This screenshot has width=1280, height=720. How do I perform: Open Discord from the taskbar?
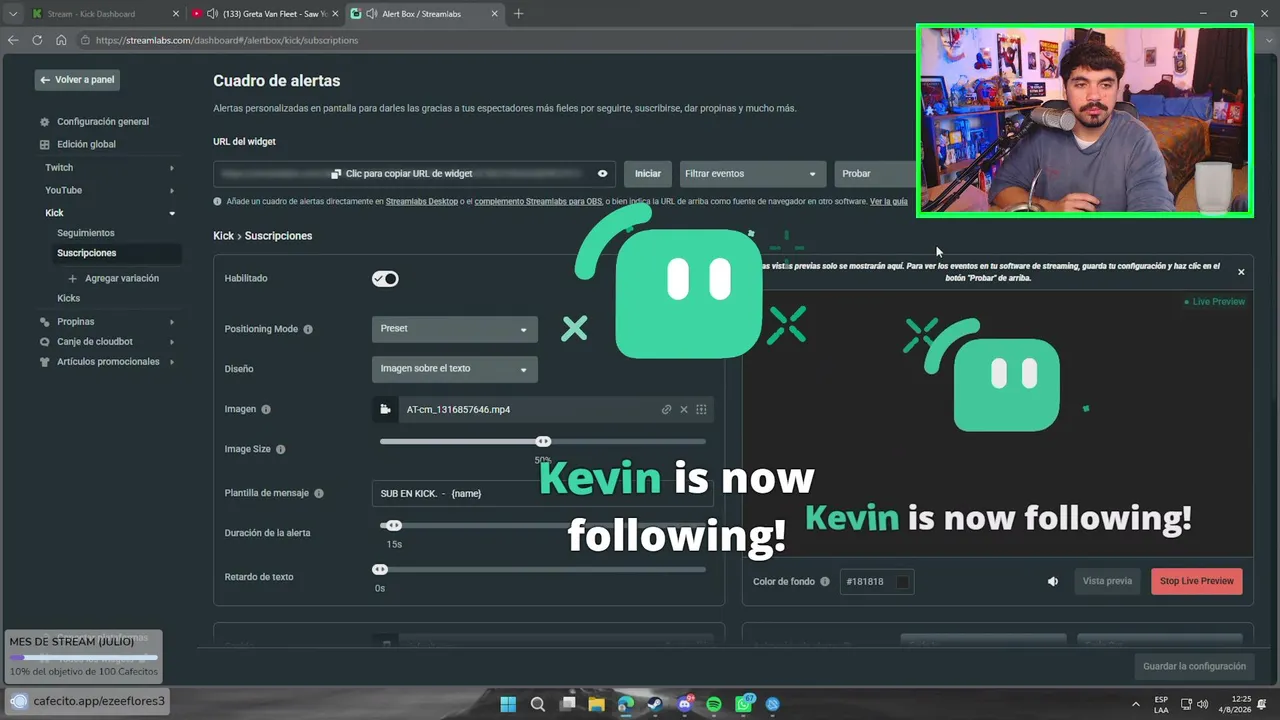pyautogui.click(x=685, y=704)
